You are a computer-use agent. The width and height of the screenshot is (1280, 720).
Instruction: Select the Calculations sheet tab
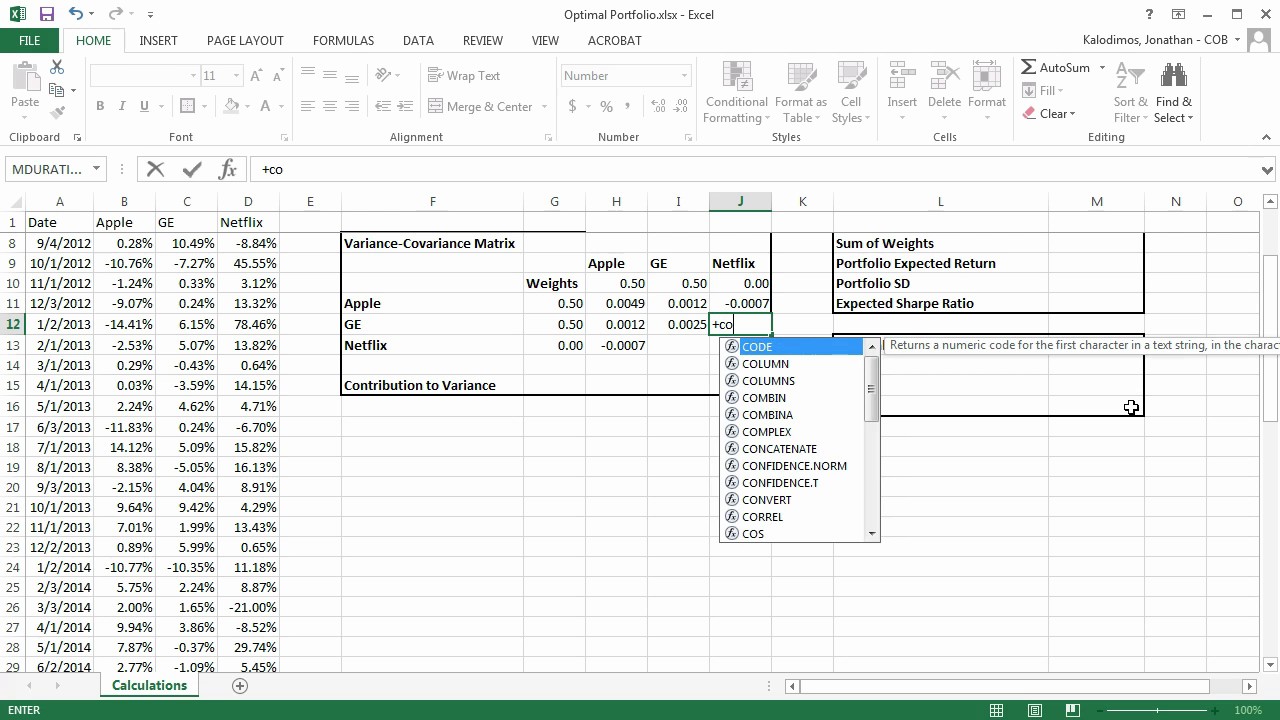tap(149, 685)
